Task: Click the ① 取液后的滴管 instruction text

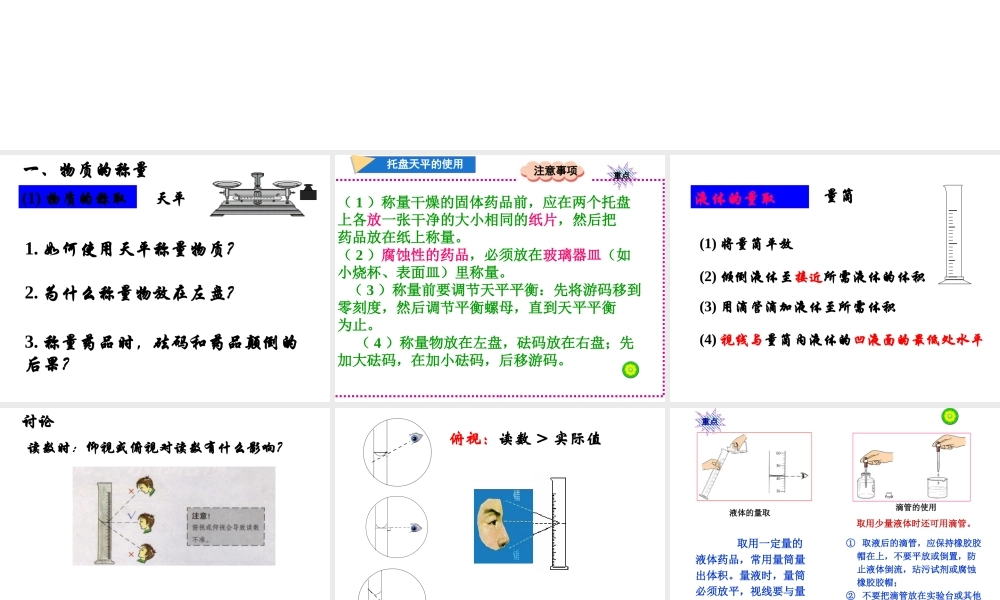Action: (x=913, y=562)
